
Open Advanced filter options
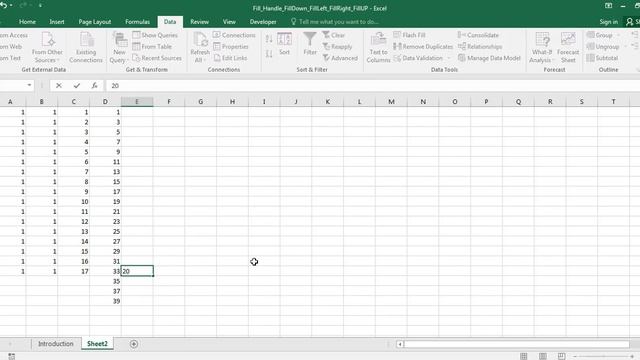340,58
